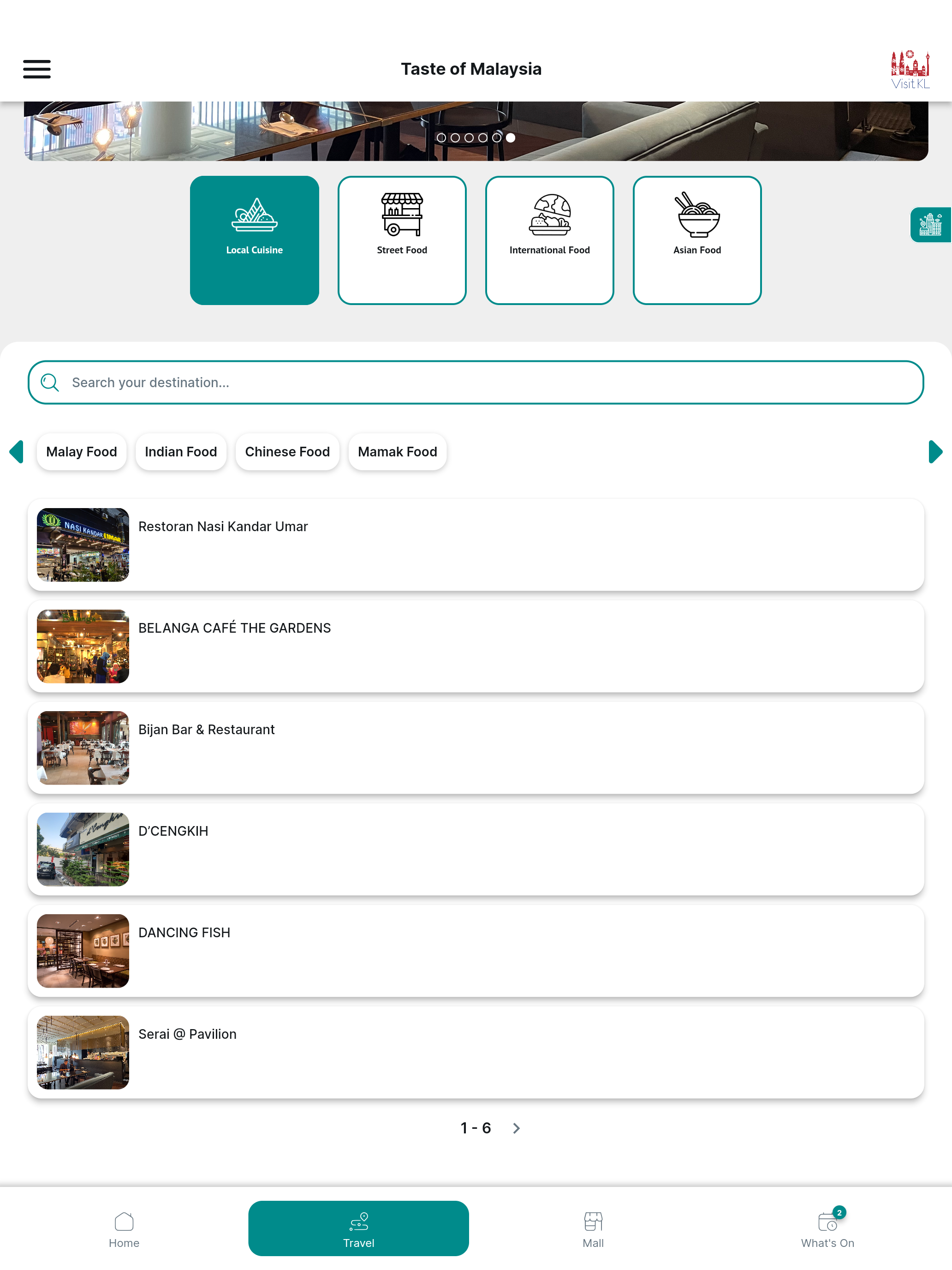This screenshot has width=952, height=1270.
Task: Open Serai @ Pavilion listing
Action: 476,1053
